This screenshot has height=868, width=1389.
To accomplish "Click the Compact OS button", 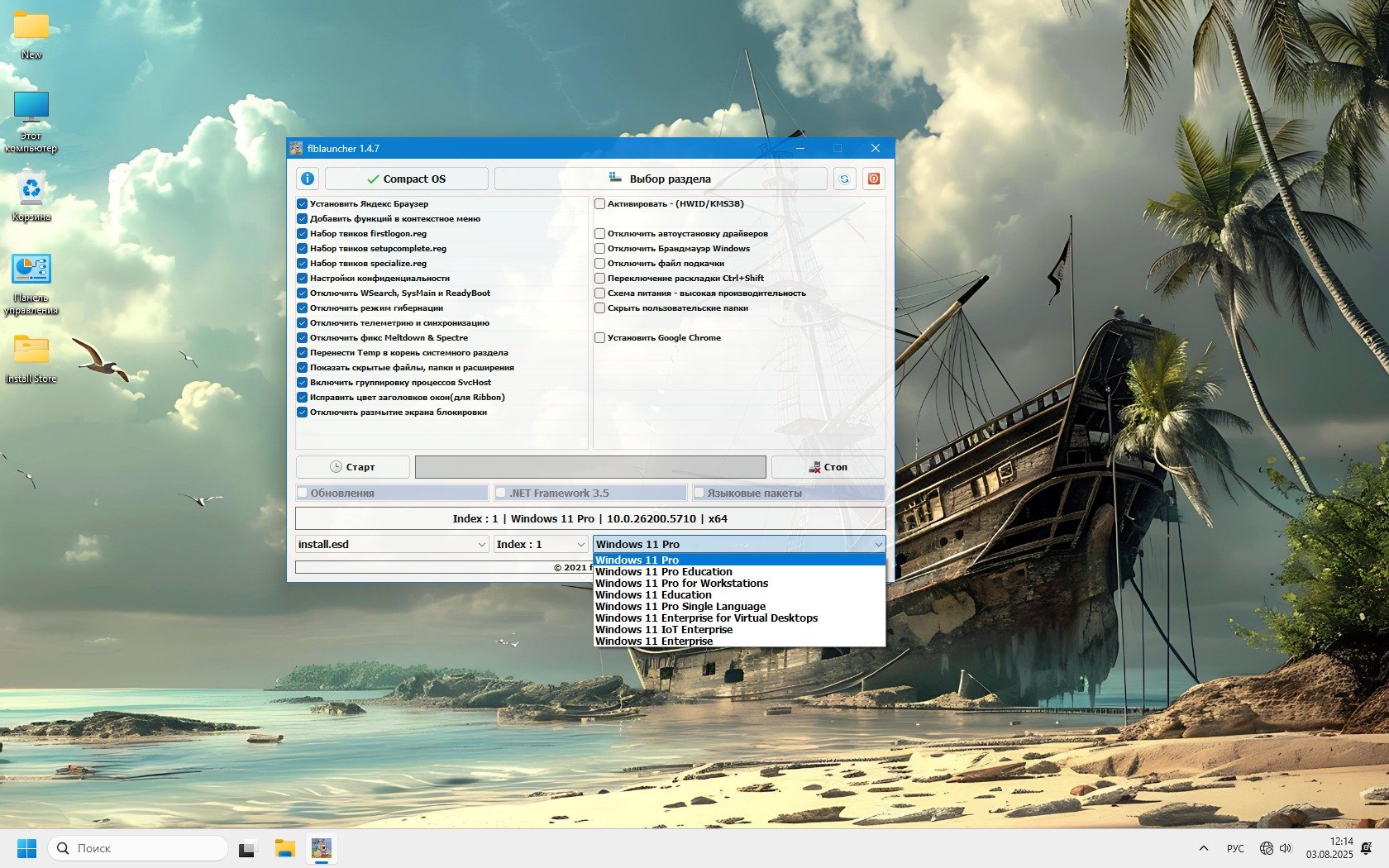I will [x=406, y=179].
